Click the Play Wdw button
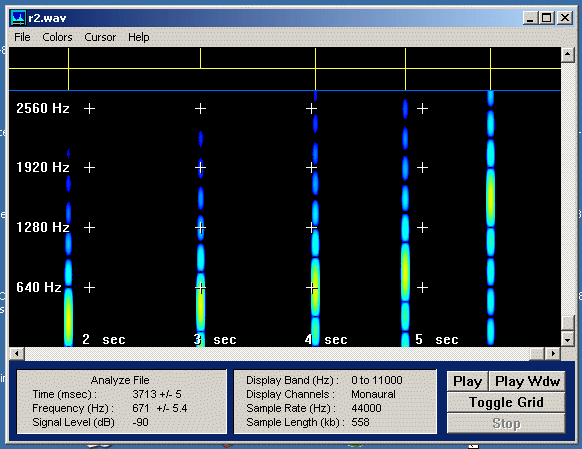The width and height of the screenshot is (582, 449). [x=527, y=381]
